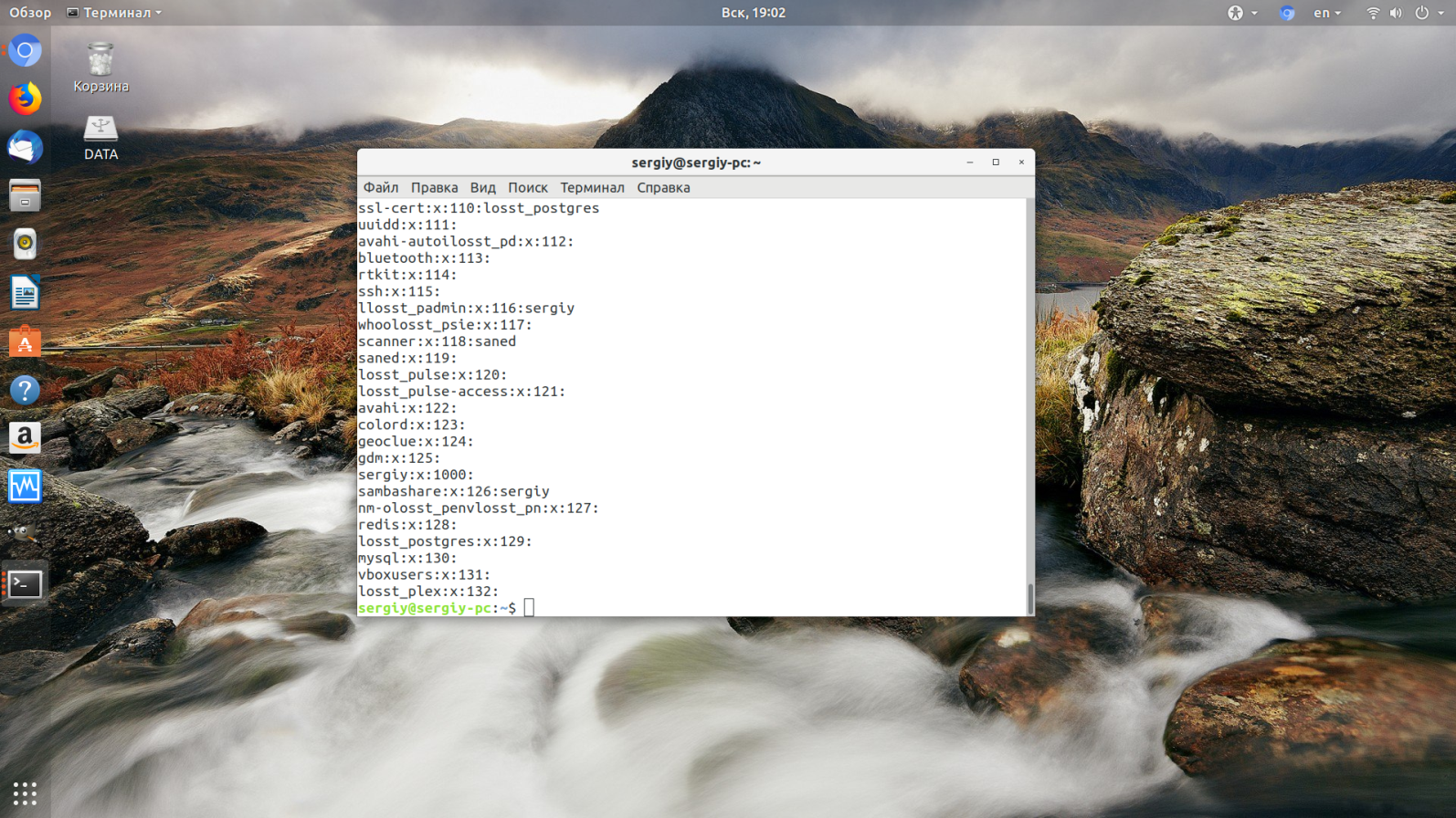Open the Files manager dock icon
Screen dimensions: 1456x818
[x=25, y=195]
